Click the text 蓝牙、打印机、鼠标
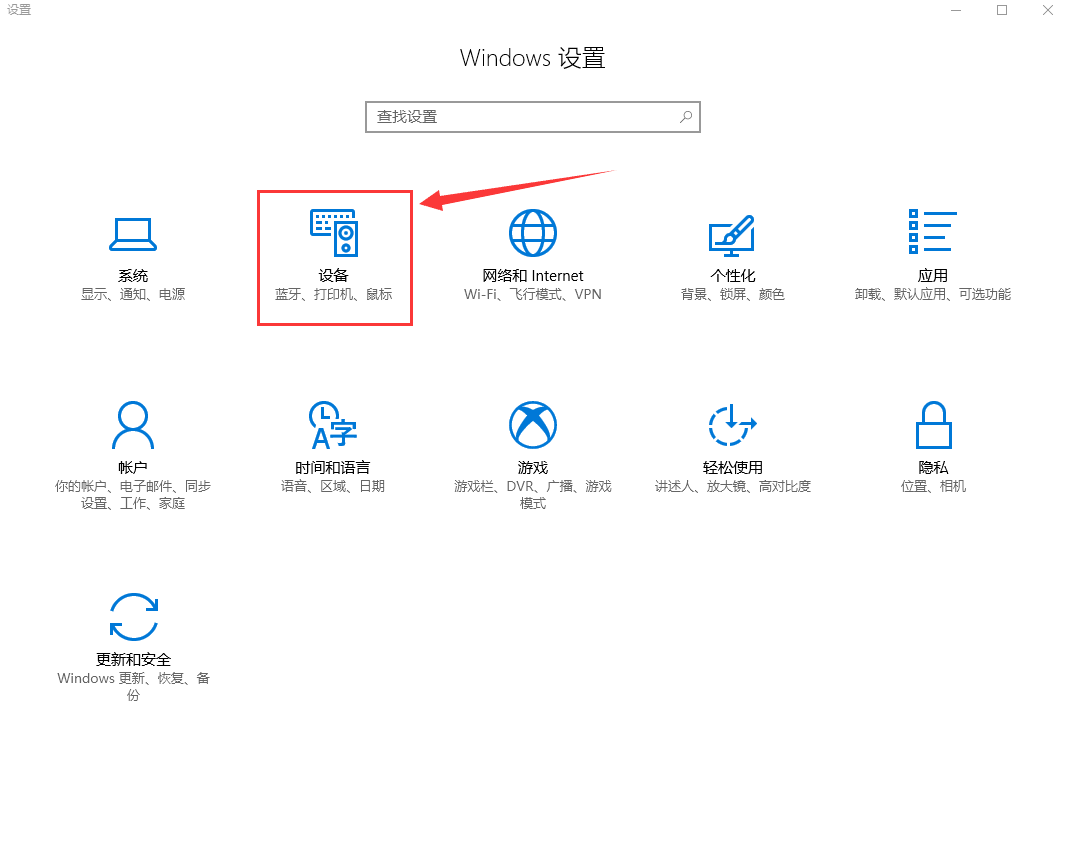Image resolution: width=1067 pixels, height=867 pixels. pos(333,294)
